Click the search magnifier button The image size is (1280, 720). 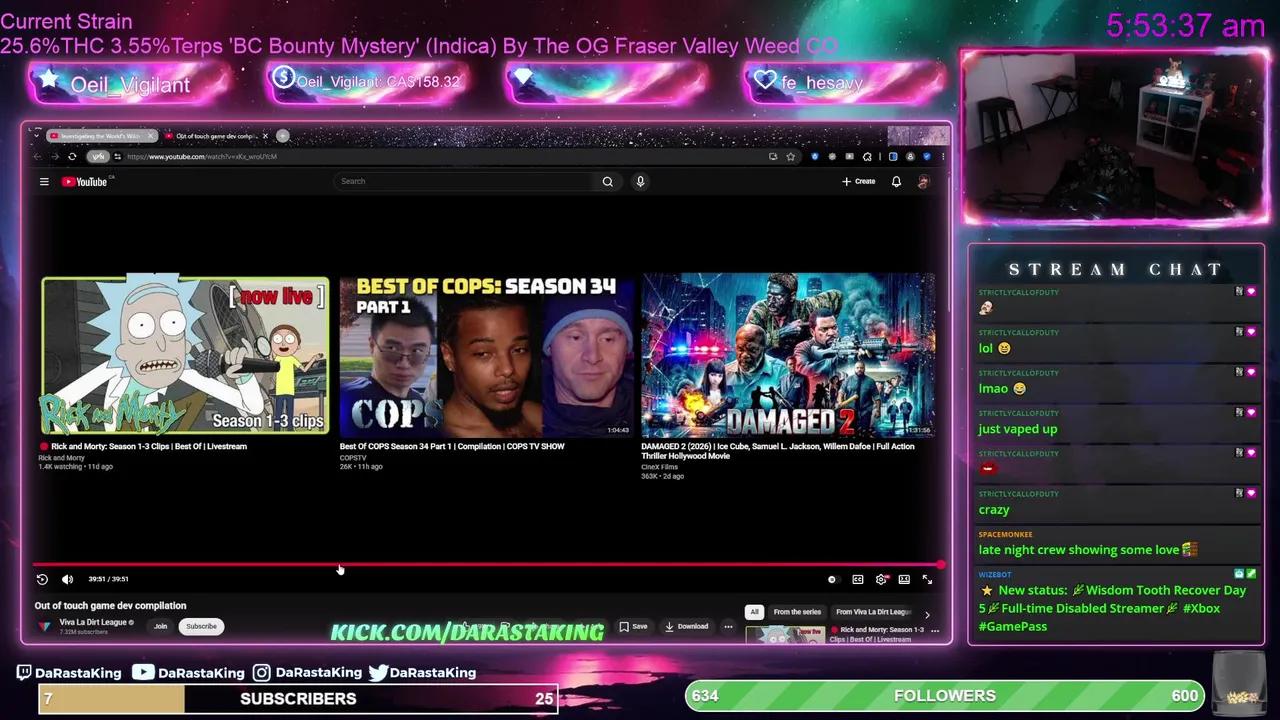[x=607, y=181]
